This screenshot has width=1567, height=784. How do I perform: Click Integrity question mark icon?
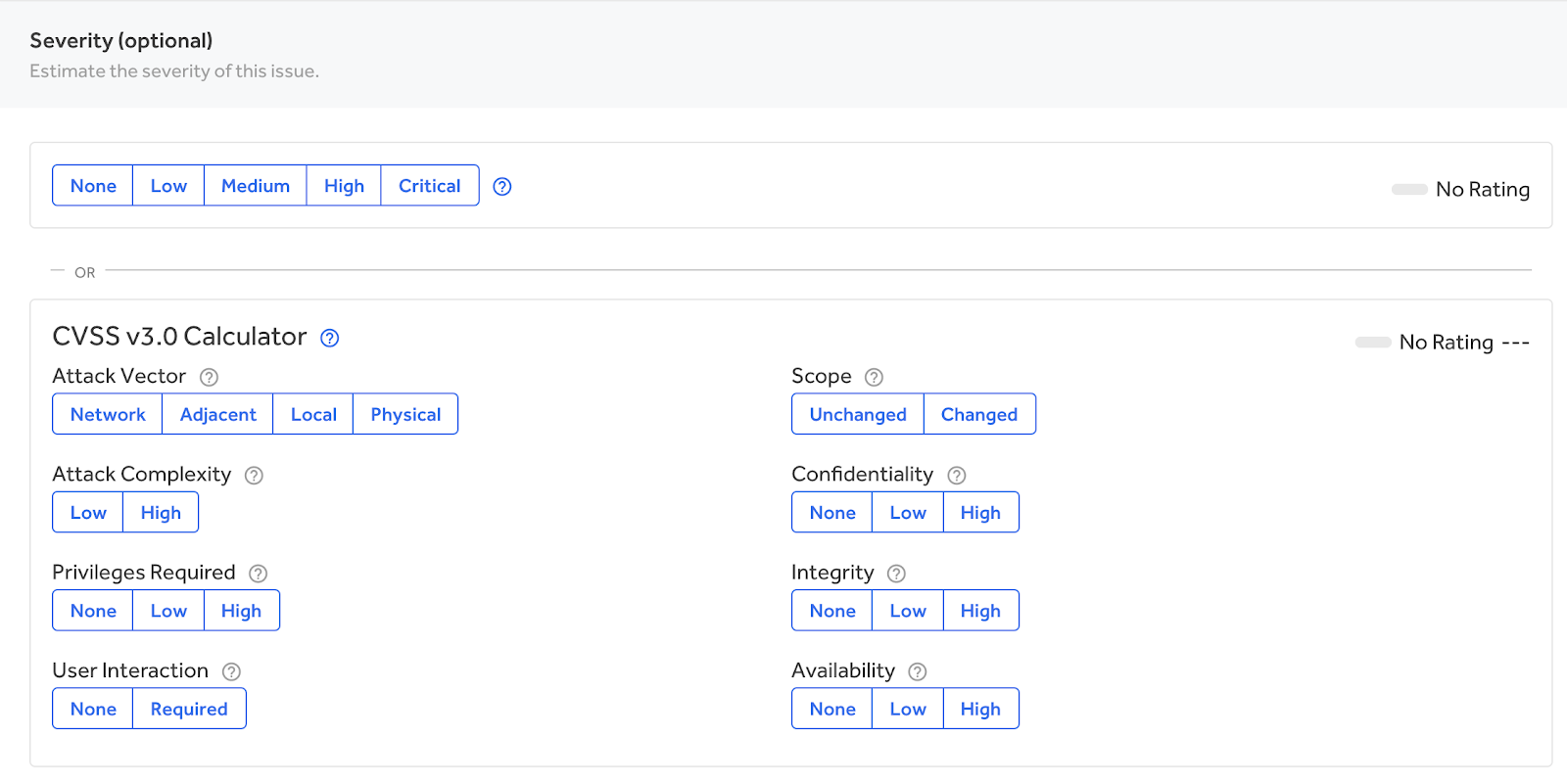click(x=896, y=574)
